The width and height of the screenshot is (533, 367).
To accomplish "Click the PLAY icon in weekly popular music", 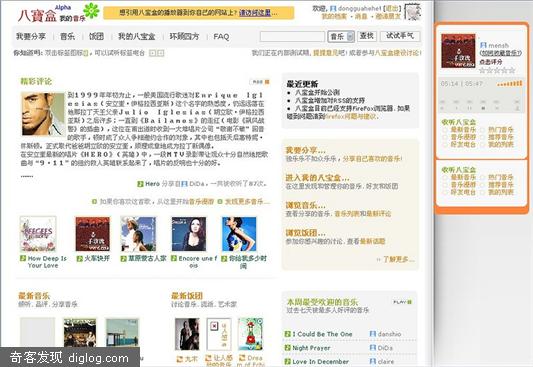I will (403, 302).
